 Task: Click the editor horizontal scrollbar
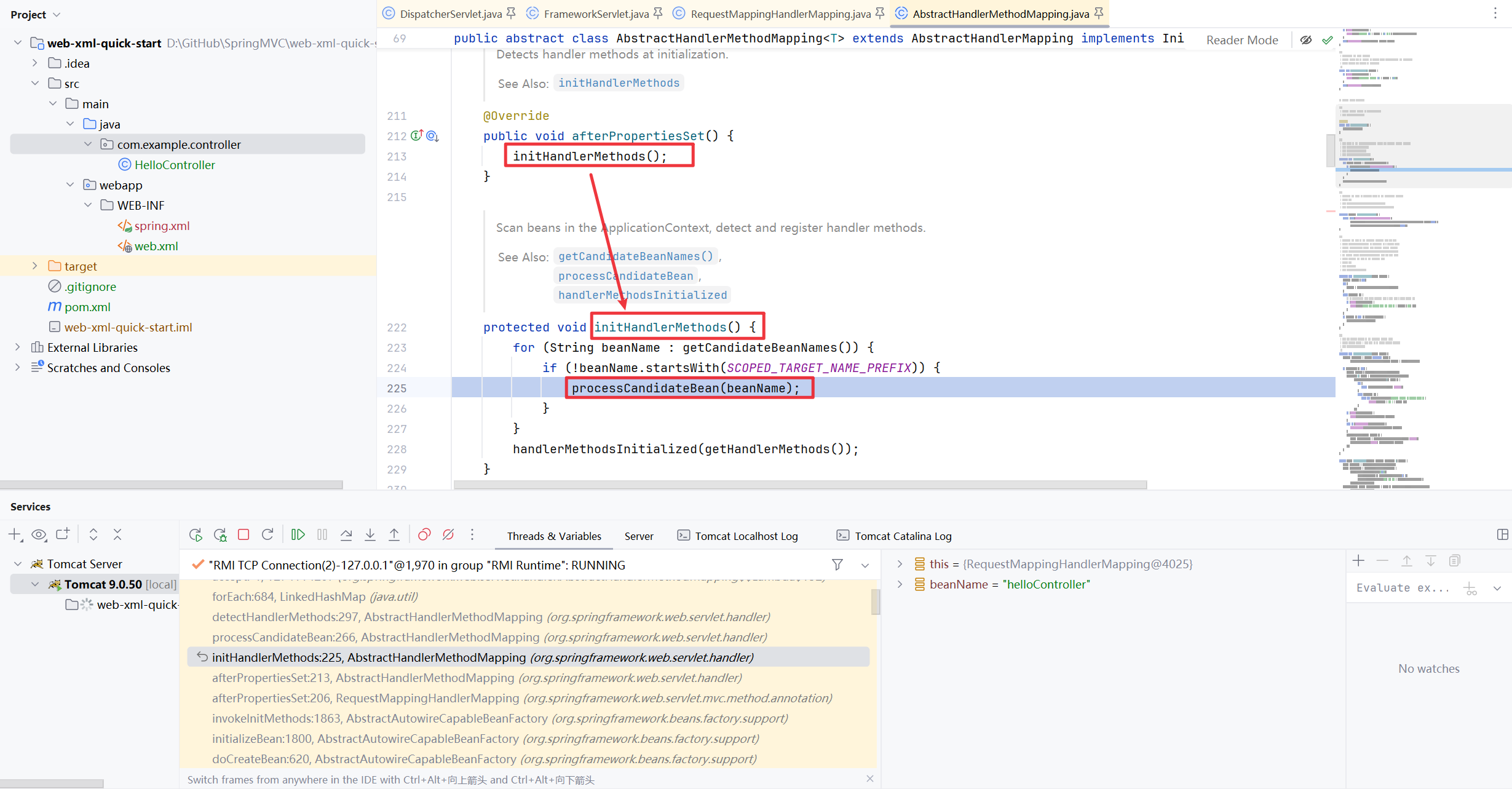pos(799,485)
